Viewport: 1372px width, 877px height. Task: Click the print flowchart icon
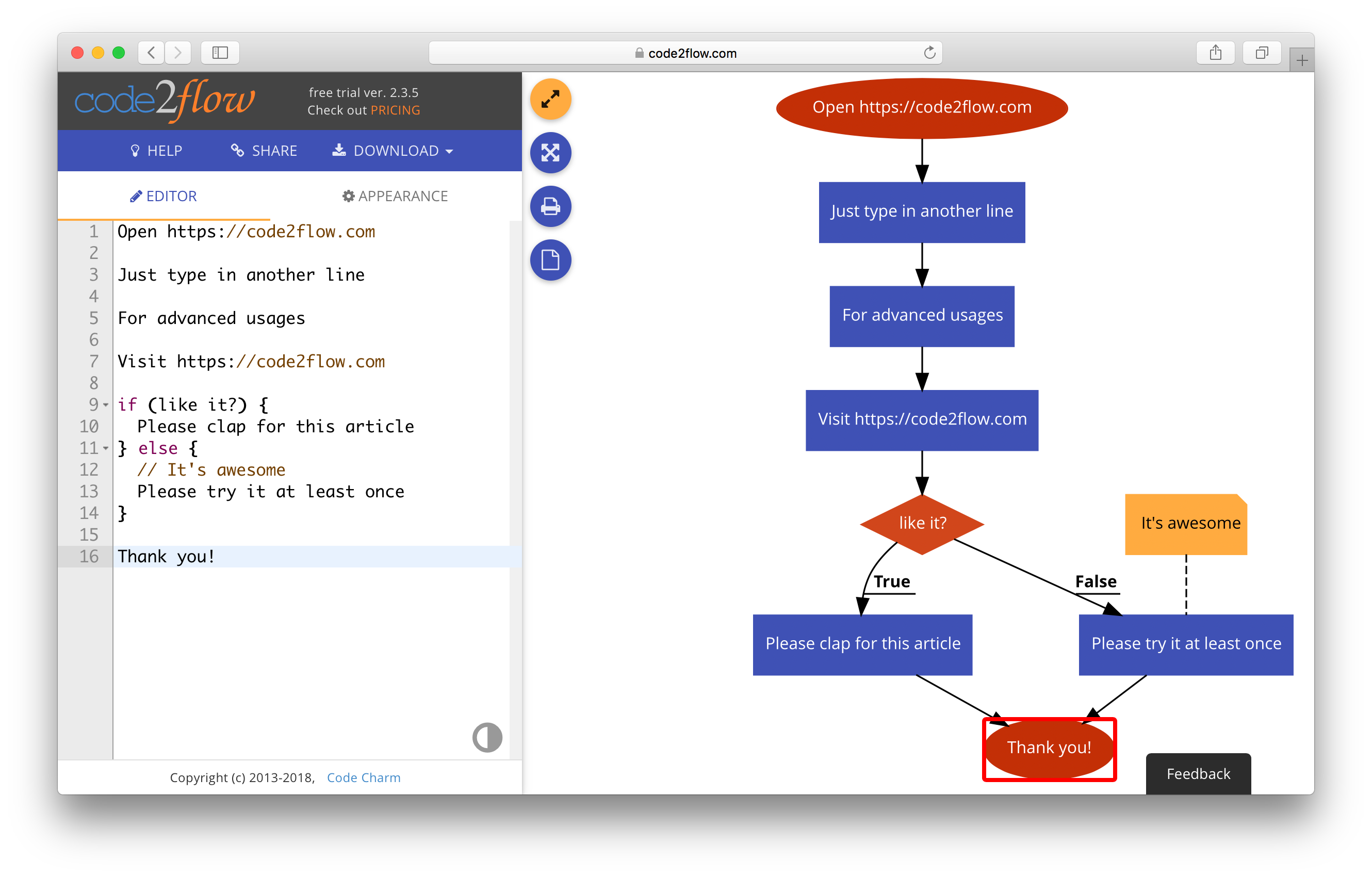tap(551, 205)
